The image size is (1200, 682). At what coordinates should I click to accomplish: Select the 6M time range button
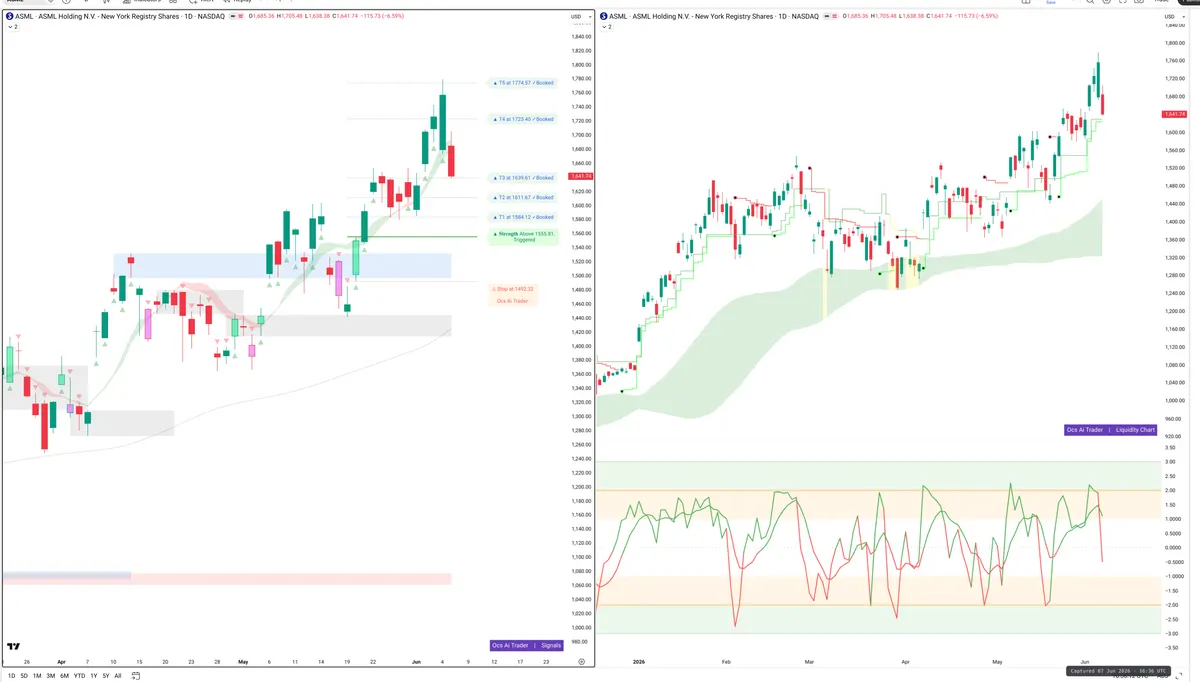click(64, 676)
